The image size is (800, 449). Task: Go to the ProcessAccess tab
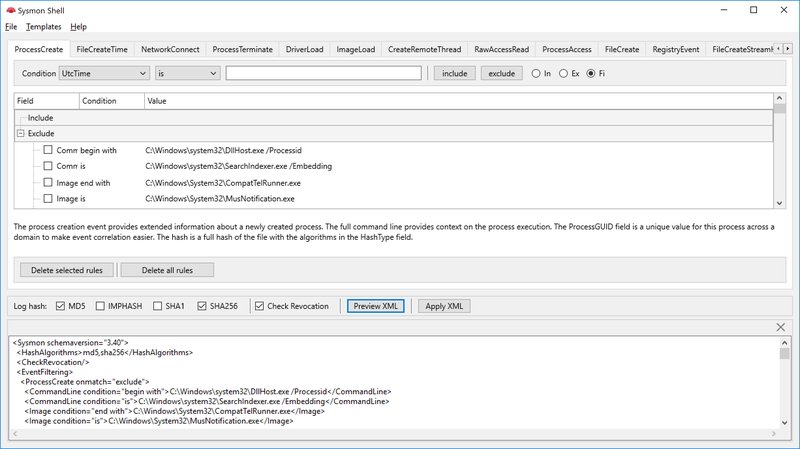click(567, 49)
